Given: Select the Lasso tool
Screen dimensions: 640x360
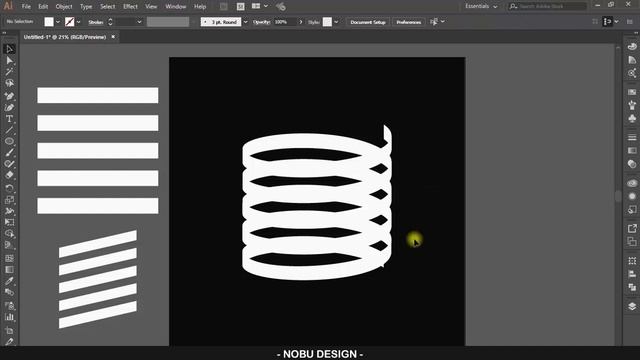Looking at the screenshot, I should (x=9, y=83).
